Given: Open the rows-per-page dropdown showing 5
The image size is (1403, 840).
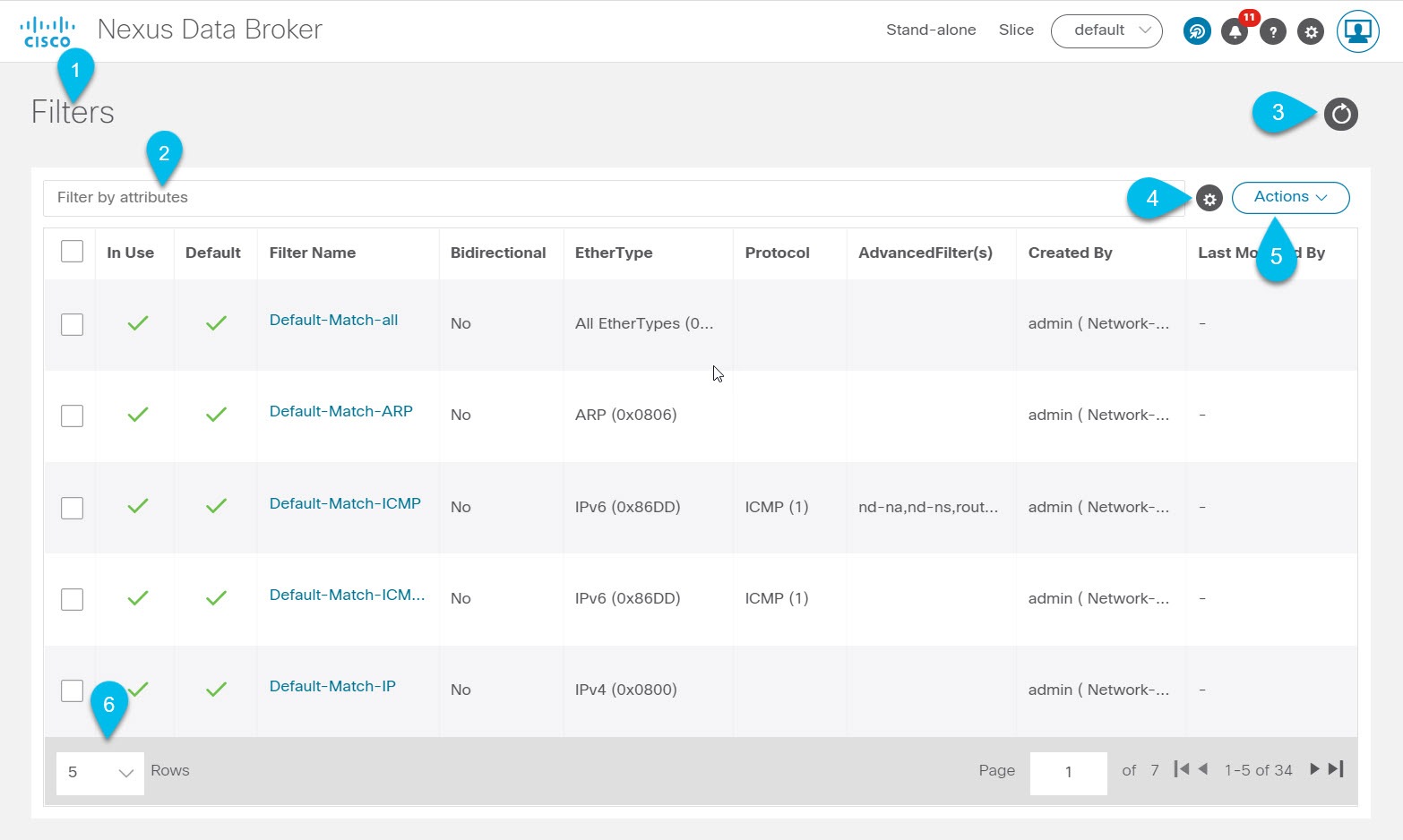Looking at the screenshot, I should (x=99, y=772).
